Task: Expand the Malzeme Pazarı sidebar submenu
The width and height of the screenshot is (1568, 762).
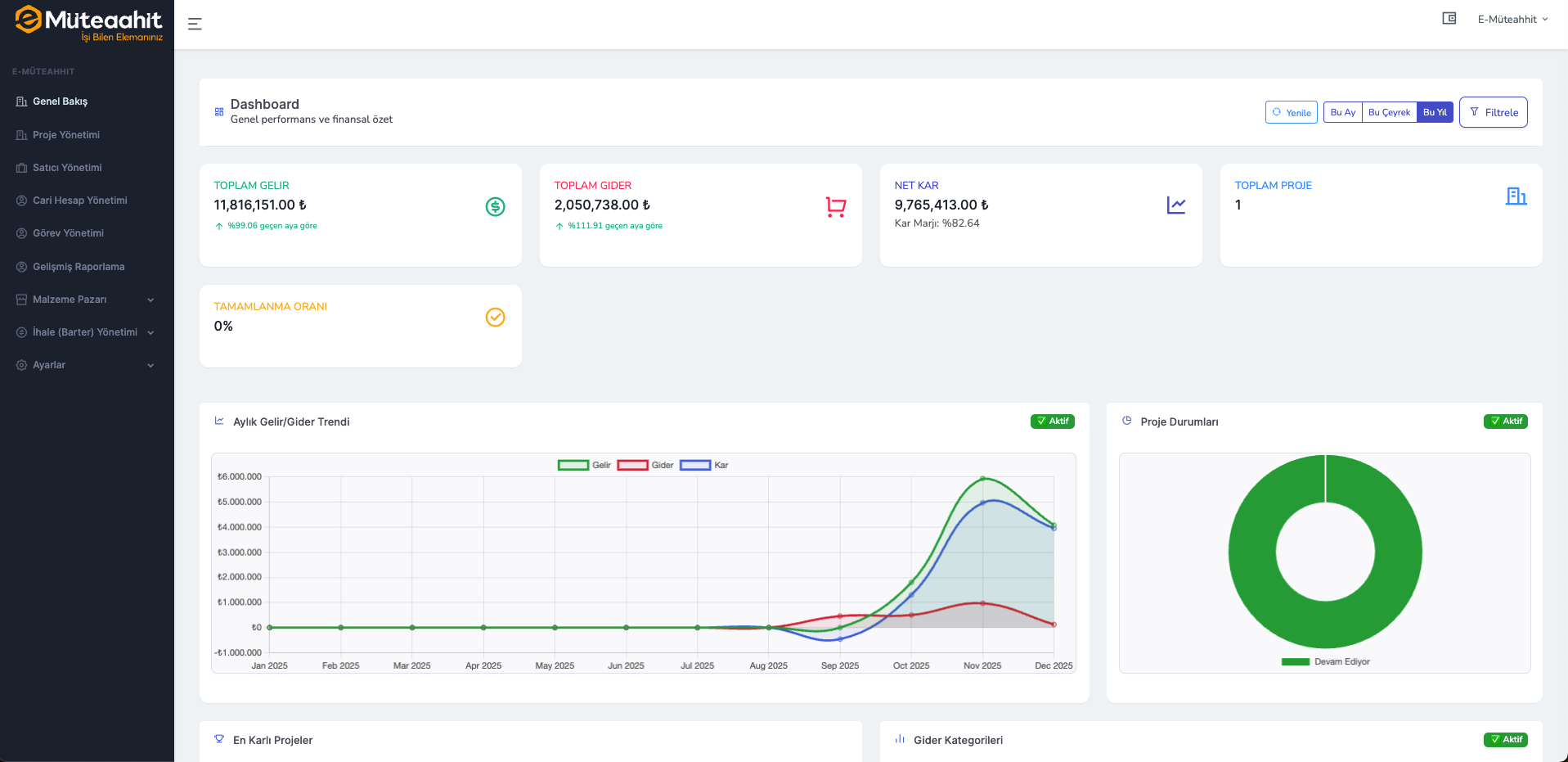Action: (x=86, y=300)
